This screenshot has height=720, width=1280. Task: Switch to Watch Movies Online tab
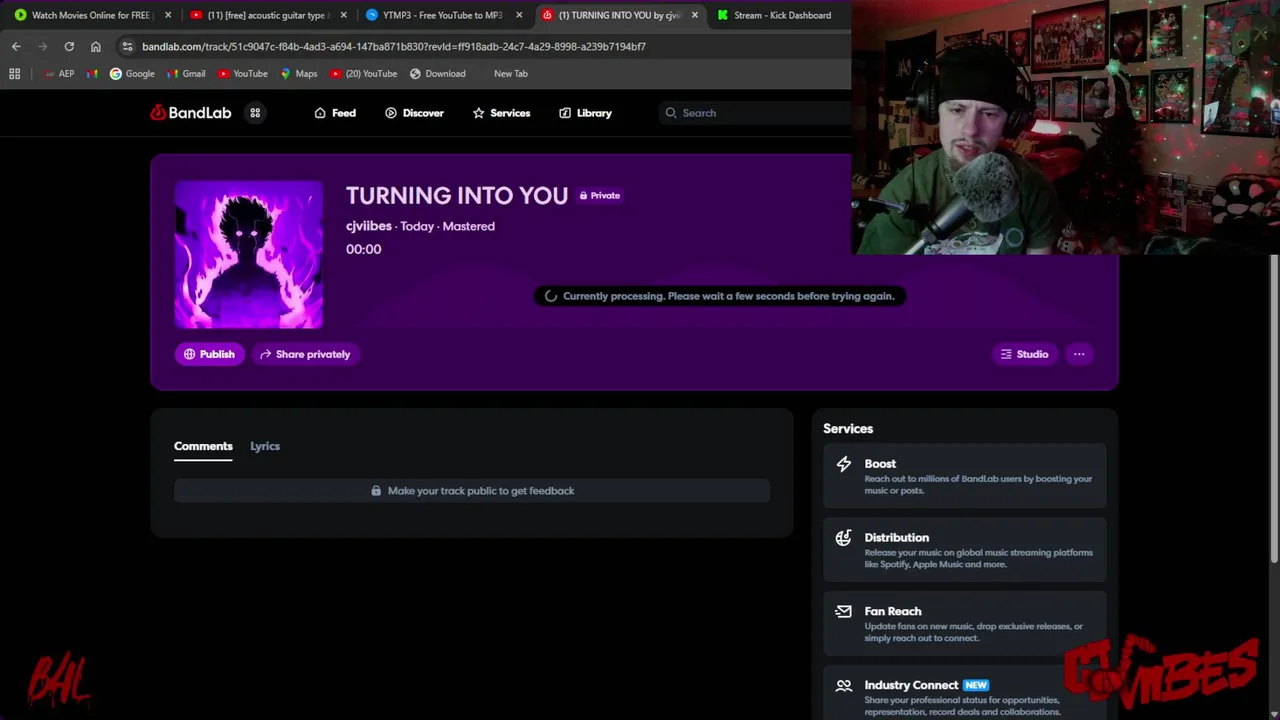[90, 15]
